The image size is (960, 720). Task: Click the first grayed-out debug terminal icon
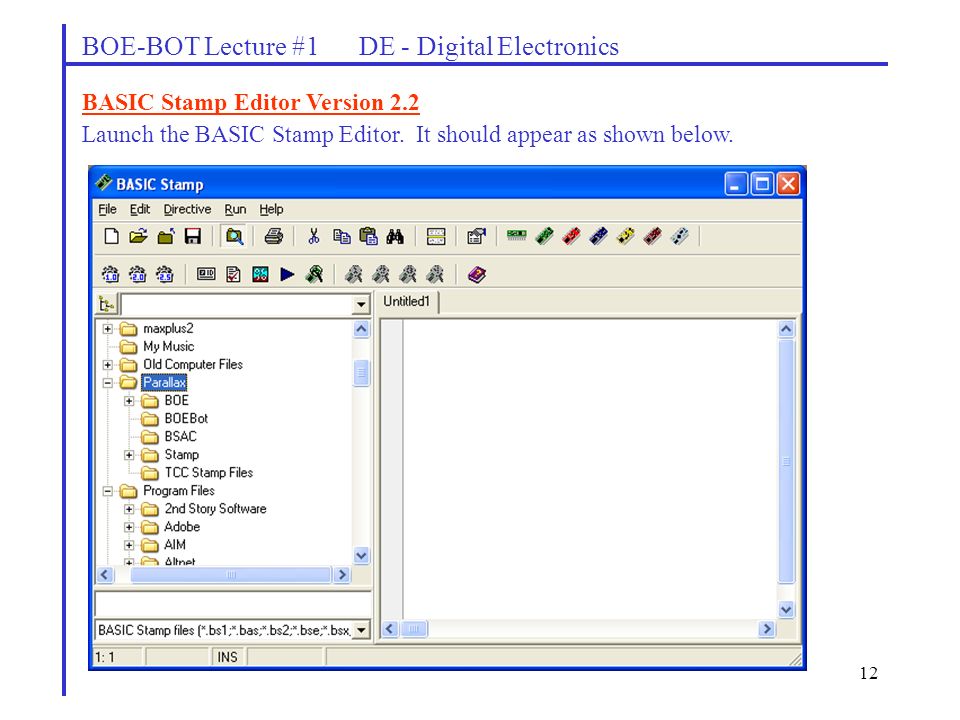click(x=354, y=274)
